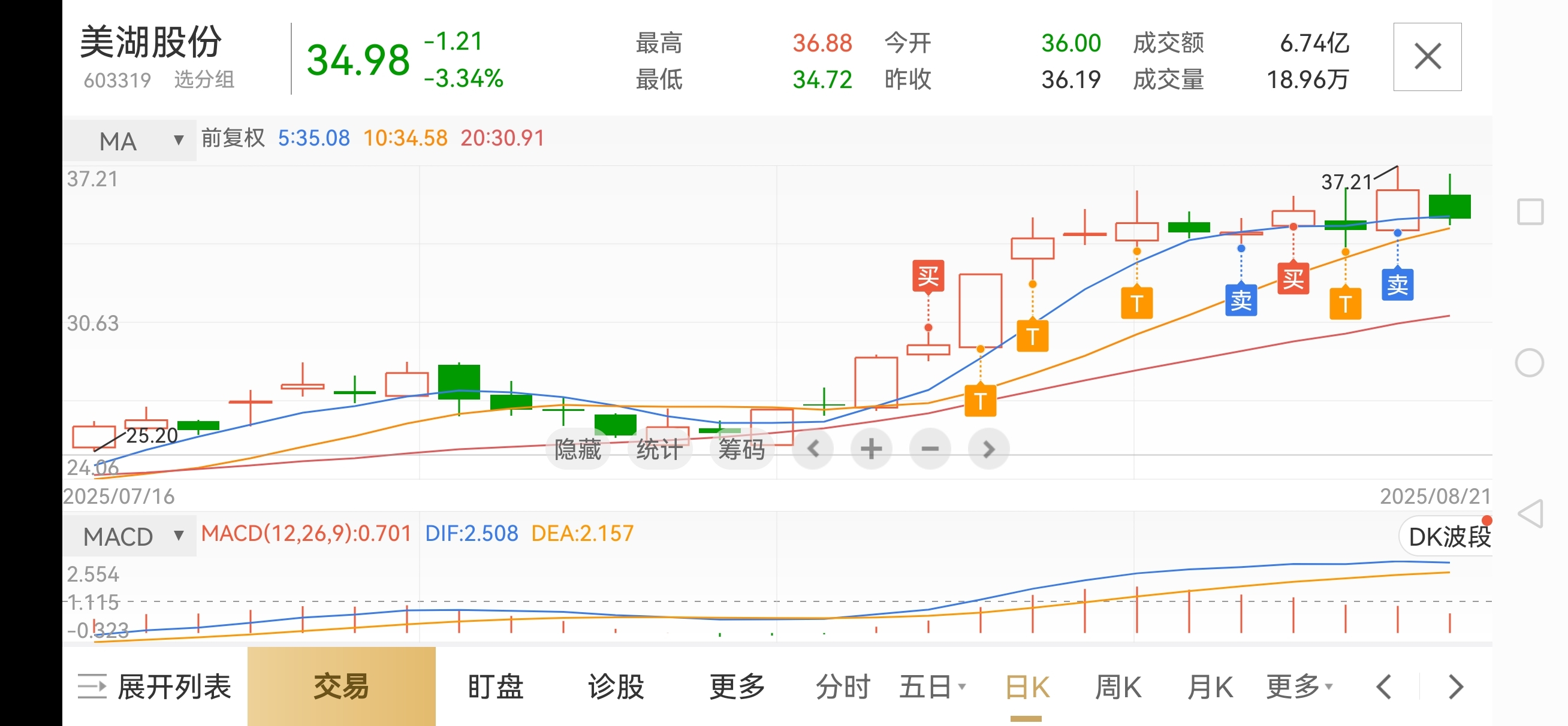Shift chart right with the round arrow button

(988, 449)
